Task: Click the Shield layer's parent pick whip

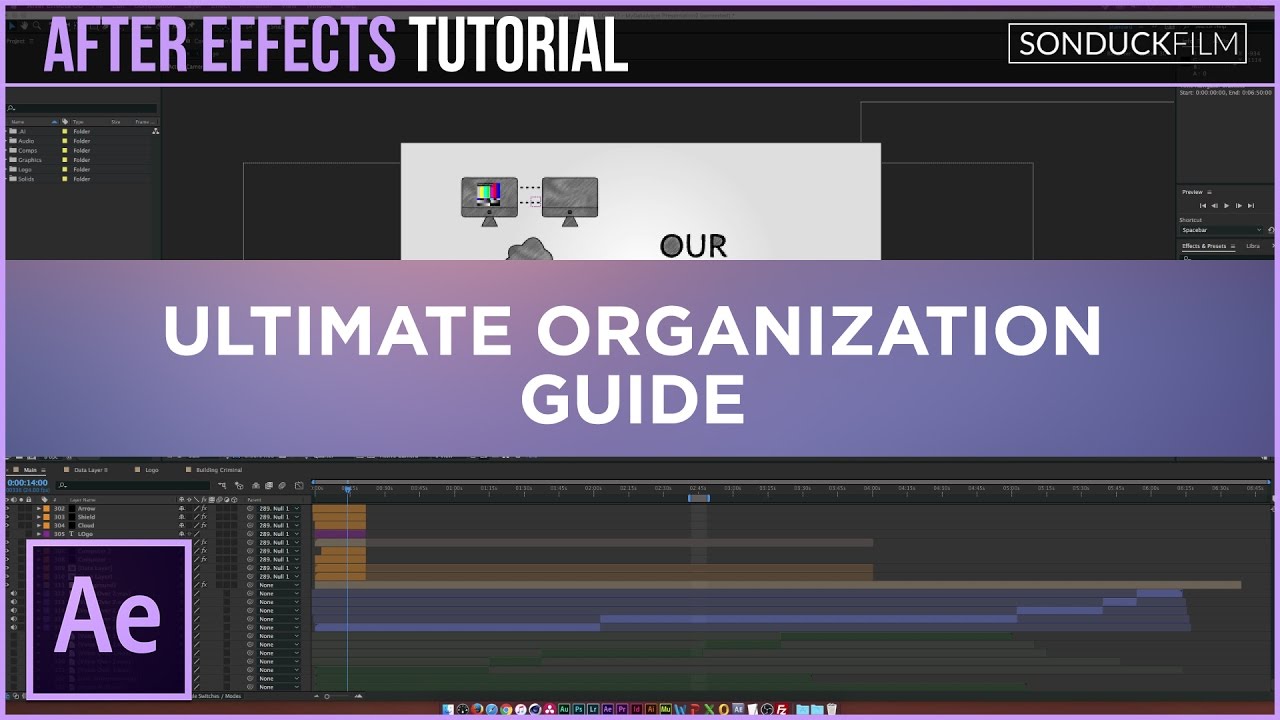Action: pos(250,517)
